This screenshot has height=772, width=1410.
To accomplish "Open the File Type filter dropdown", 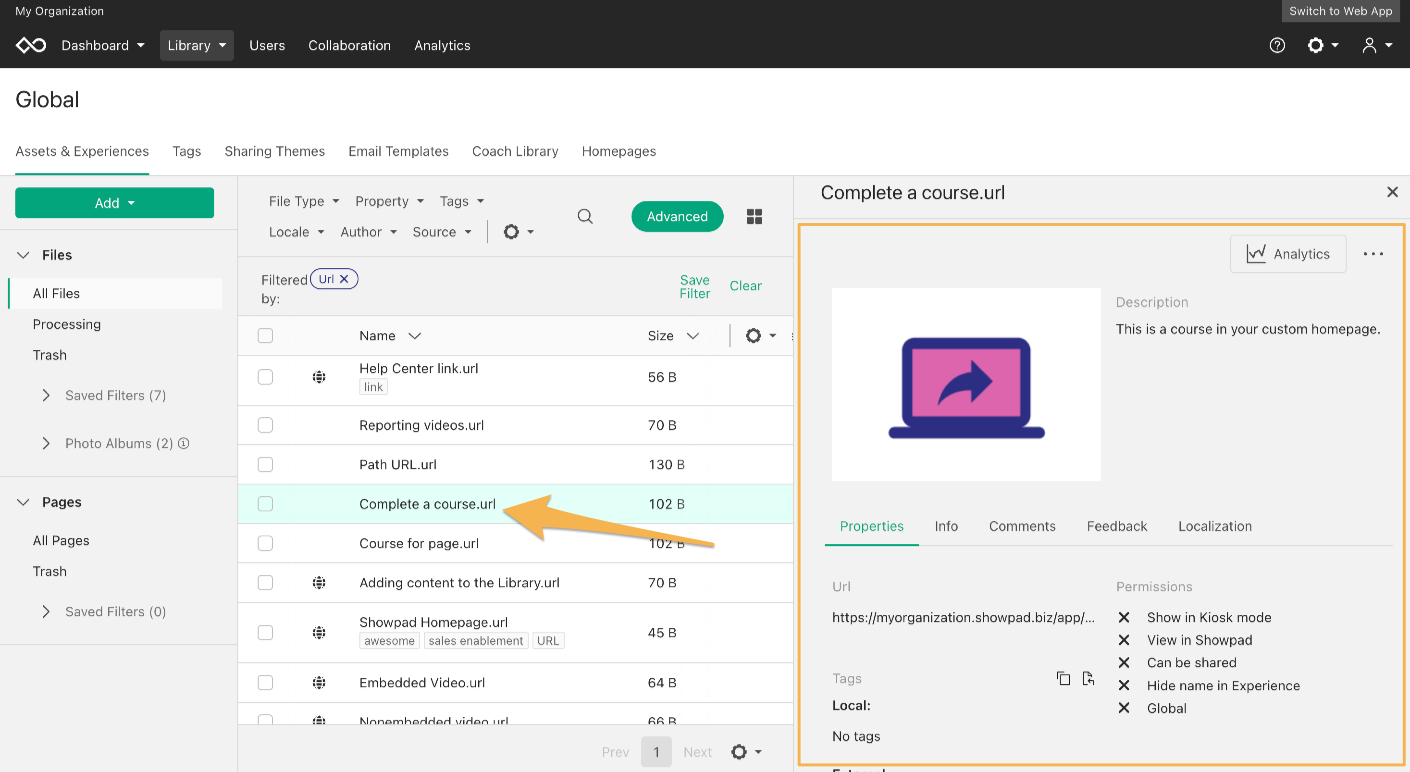I will (x=304, y=201).
